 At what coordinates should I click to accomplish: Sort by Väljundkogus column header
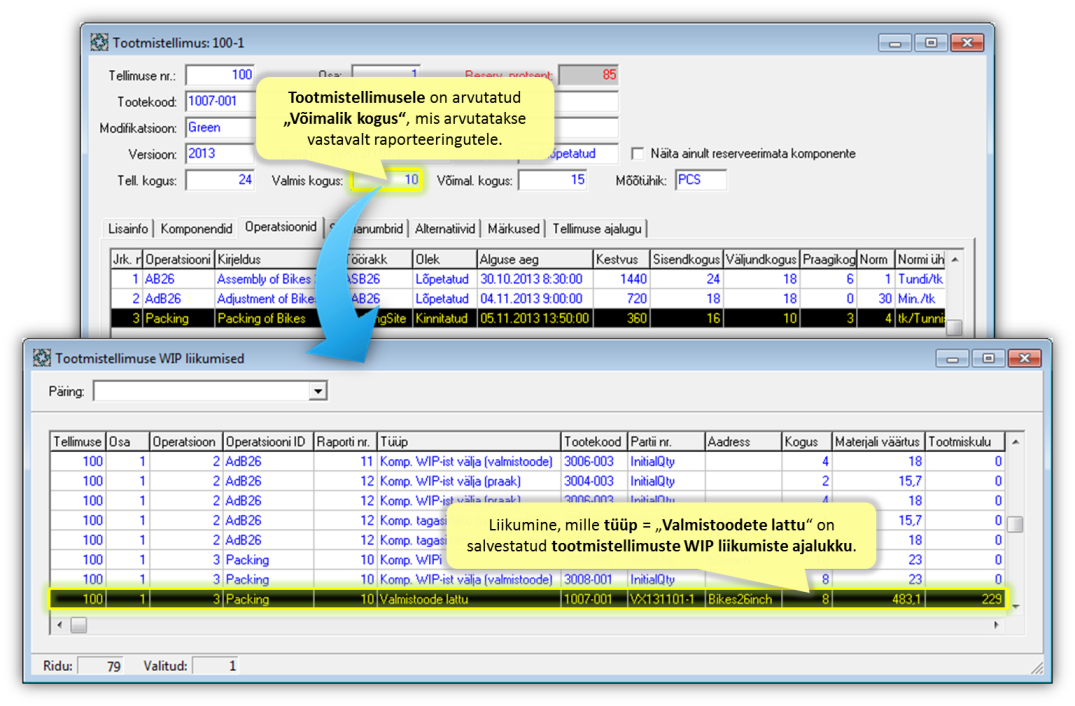(x=761, y=259)
